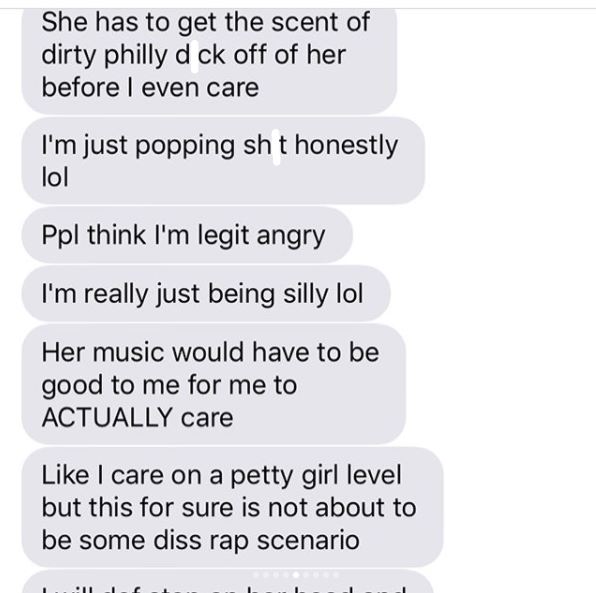Tap the "Her music would have to be" bubble

214,384
